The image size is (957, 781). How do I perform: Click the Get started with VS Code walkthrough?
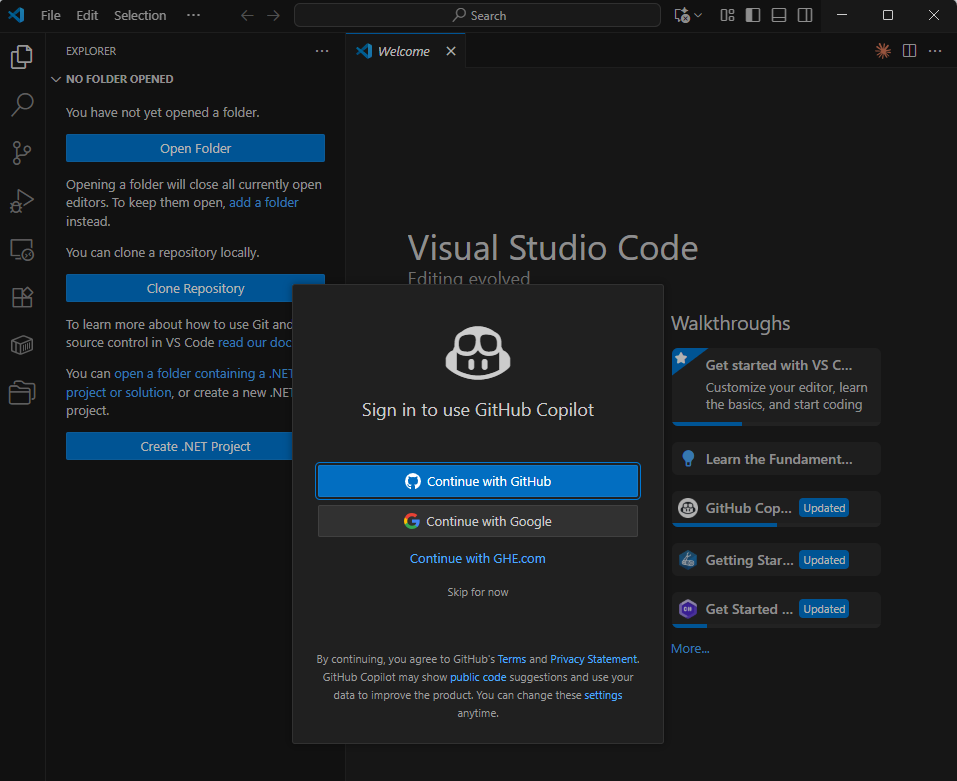[x=777, y=385]
